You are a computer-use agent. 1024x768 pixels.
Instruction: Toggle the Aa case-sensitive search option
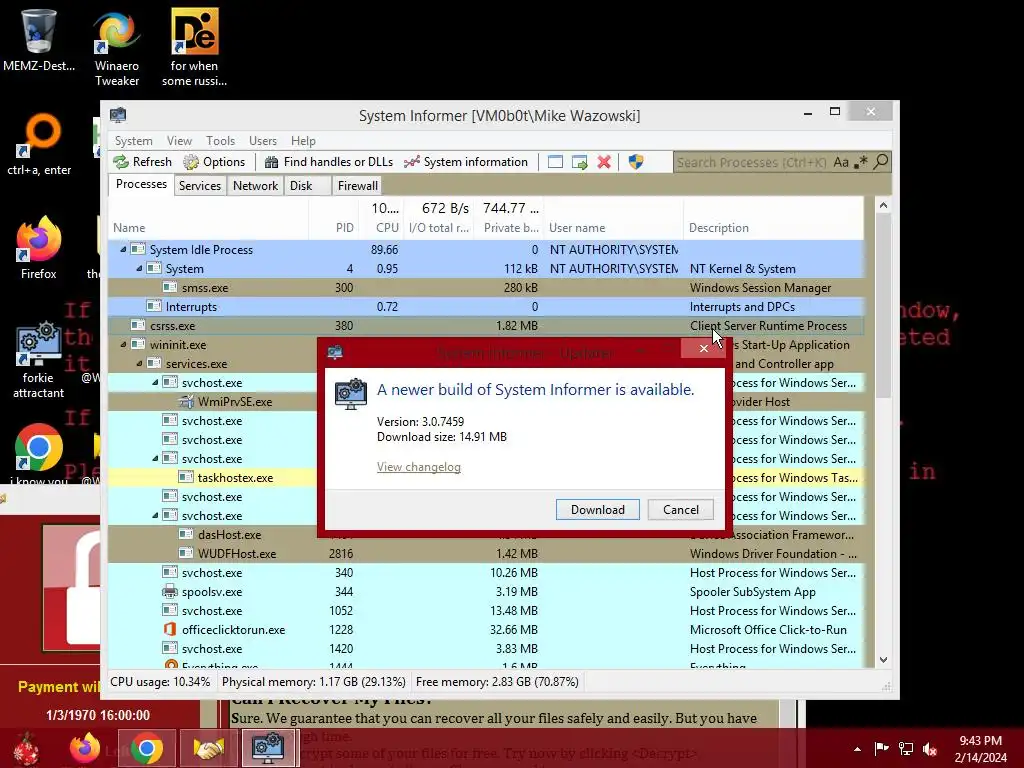841,162
